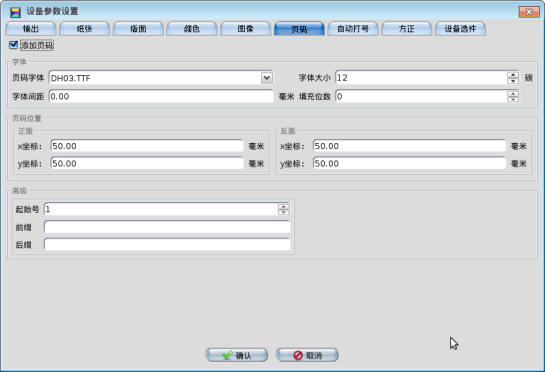Click the green checkmark on 确认 button
This screenshot has width=545, height=372.
227,355
